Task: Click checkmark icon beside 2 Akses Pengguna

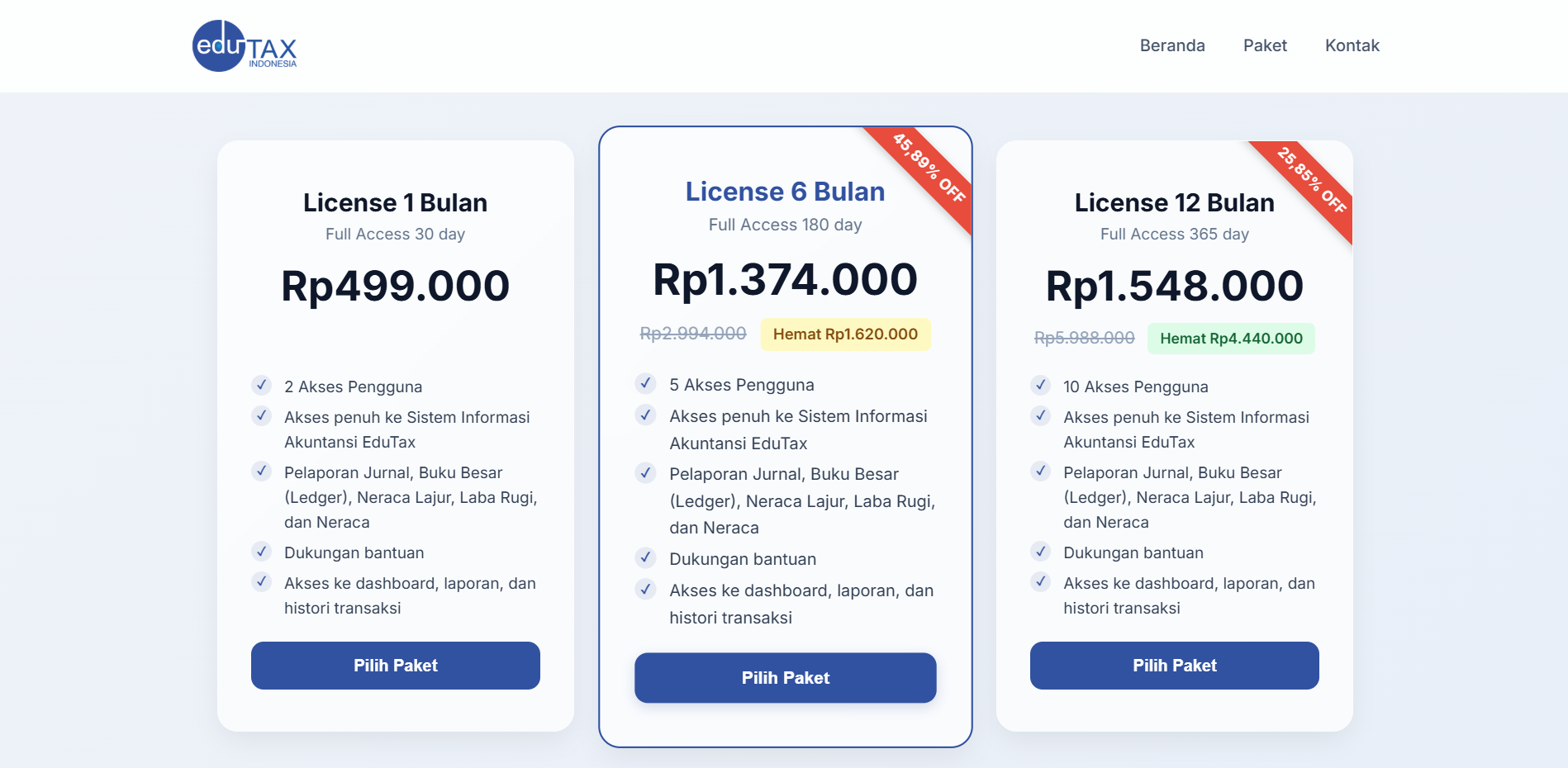Action: (x=262, y=386)
